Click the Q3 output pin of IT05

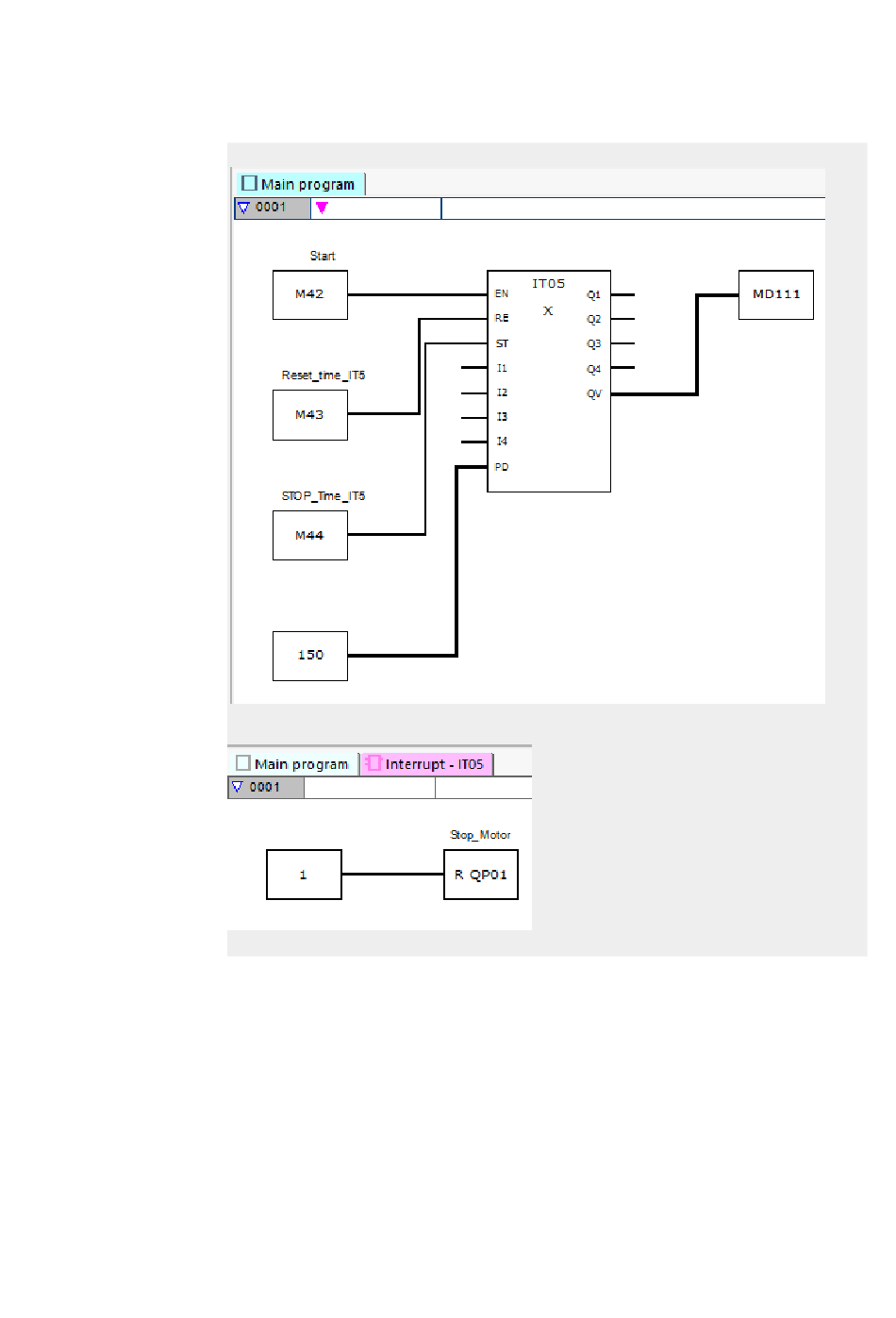coord(593,344)
